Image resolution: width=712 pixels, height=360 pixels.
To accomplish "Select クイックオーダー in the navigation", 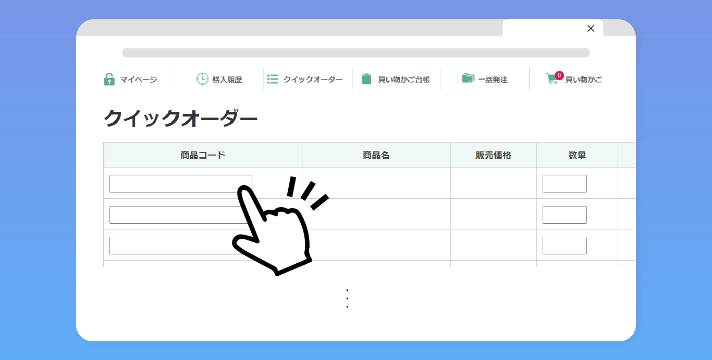I will coord(313,79).
